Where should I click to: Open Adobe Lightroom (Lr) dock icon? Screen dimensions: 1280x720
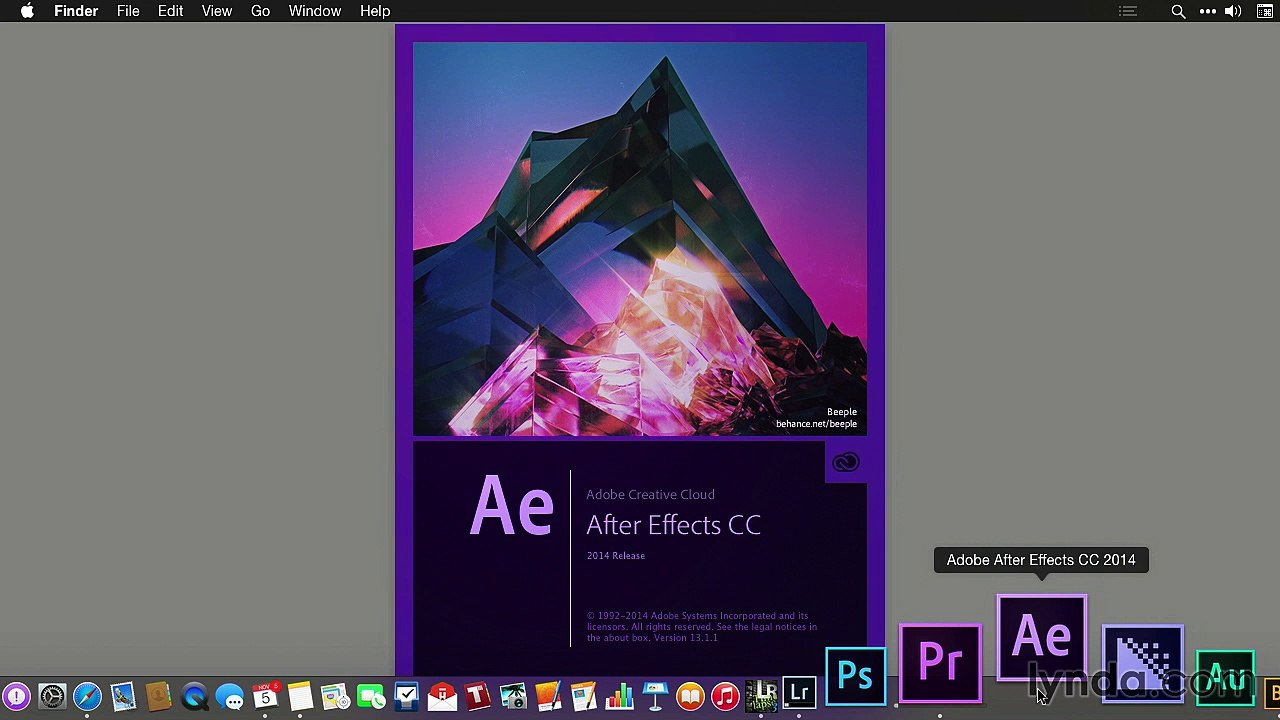799,694
